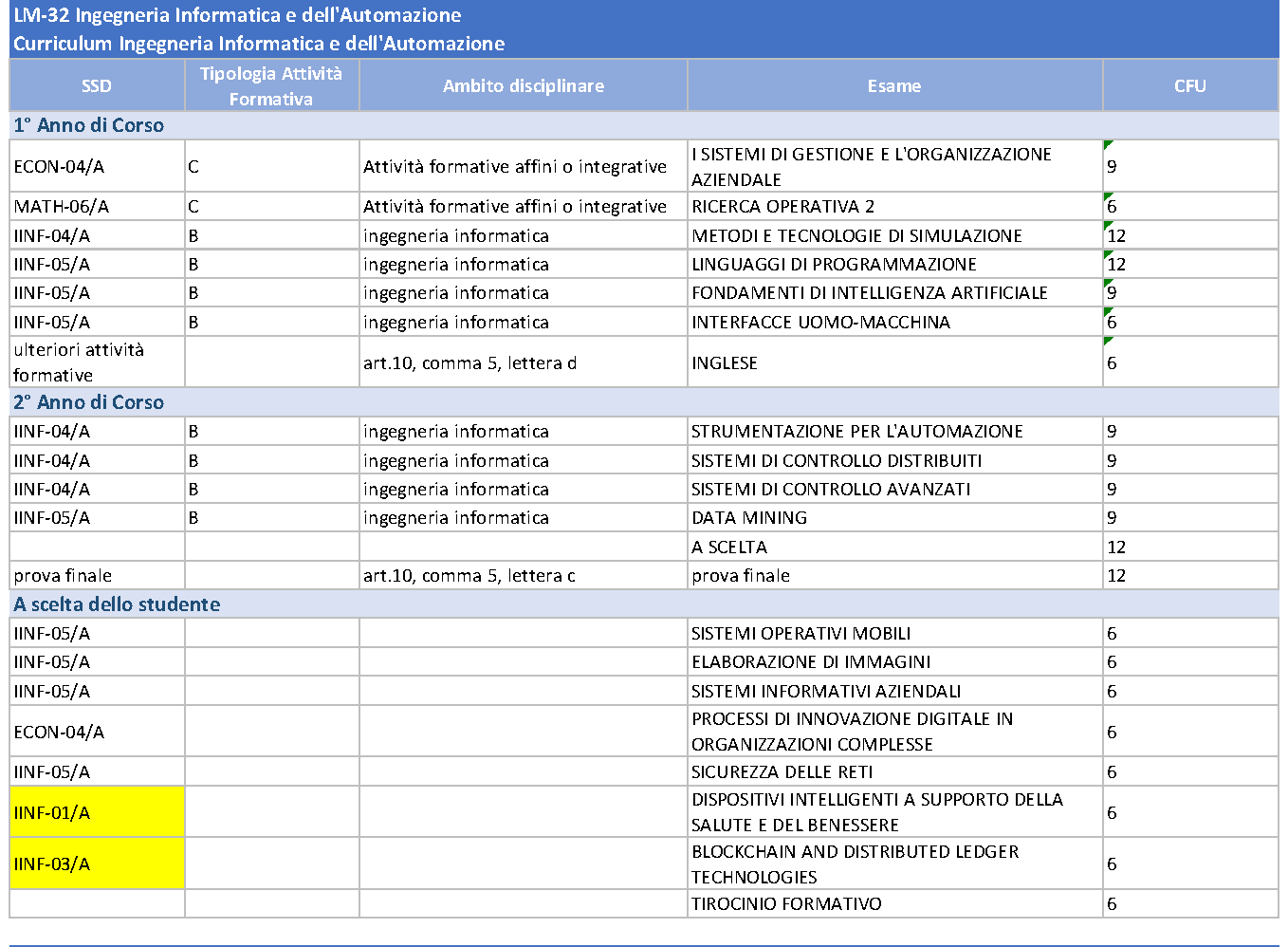Select 'SISTEMI DI CONTROLLO AVANZATI' cell
Viewport: 1288px width, 947px height.
(x=894, y=489)
